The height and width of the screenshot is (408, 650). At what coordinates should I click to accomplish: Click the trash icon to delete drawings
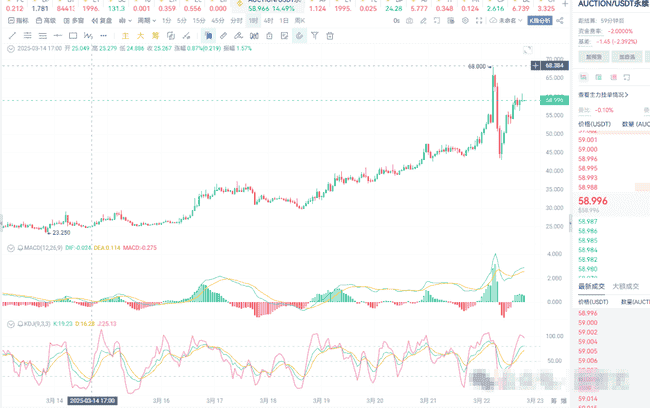coord(331,35)
